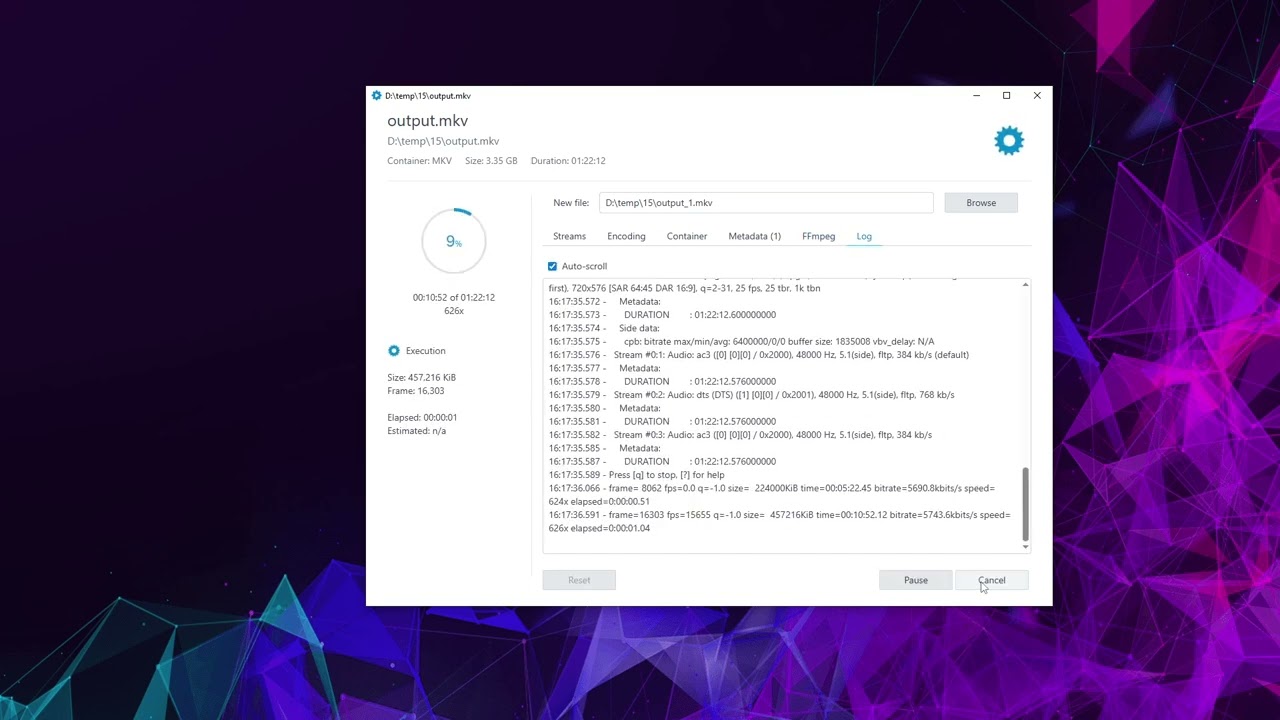Open the Encoding tab
Image resolution: width=1280 pixels, height=720 pixels.
[x=626, y=236]
